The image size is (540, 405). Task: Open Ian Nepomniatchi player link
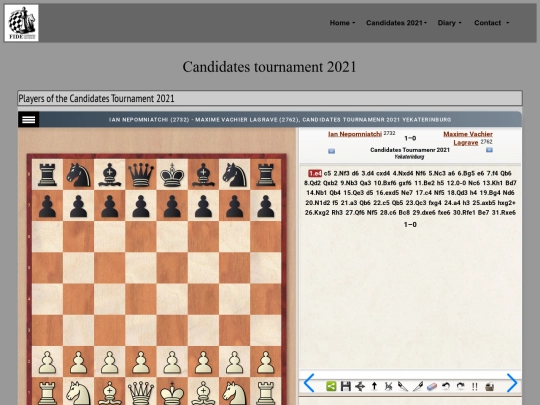point(355,134)
